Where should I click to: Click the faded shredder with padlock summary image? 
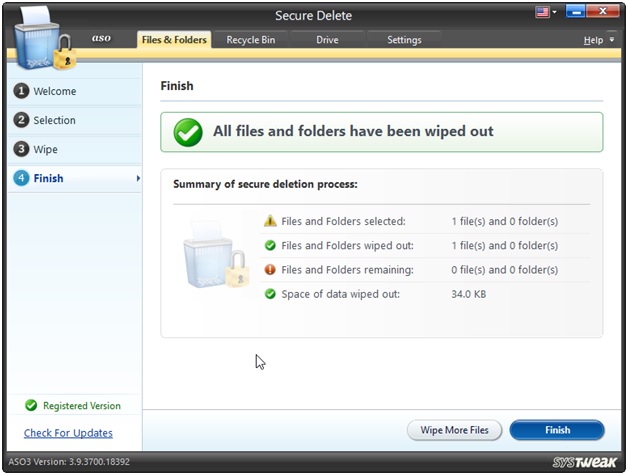tap(216, 254)
